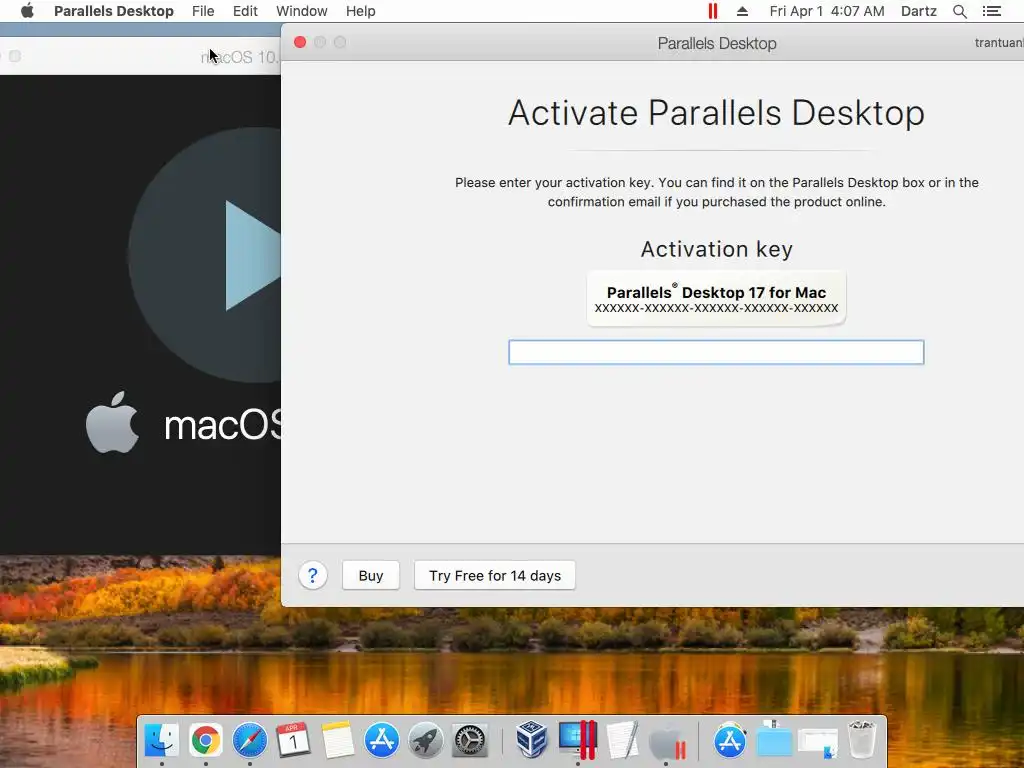This screenshot has height=768, width=1024.
Task: Click the account name in title bar
Action: [x=999, y=43]
